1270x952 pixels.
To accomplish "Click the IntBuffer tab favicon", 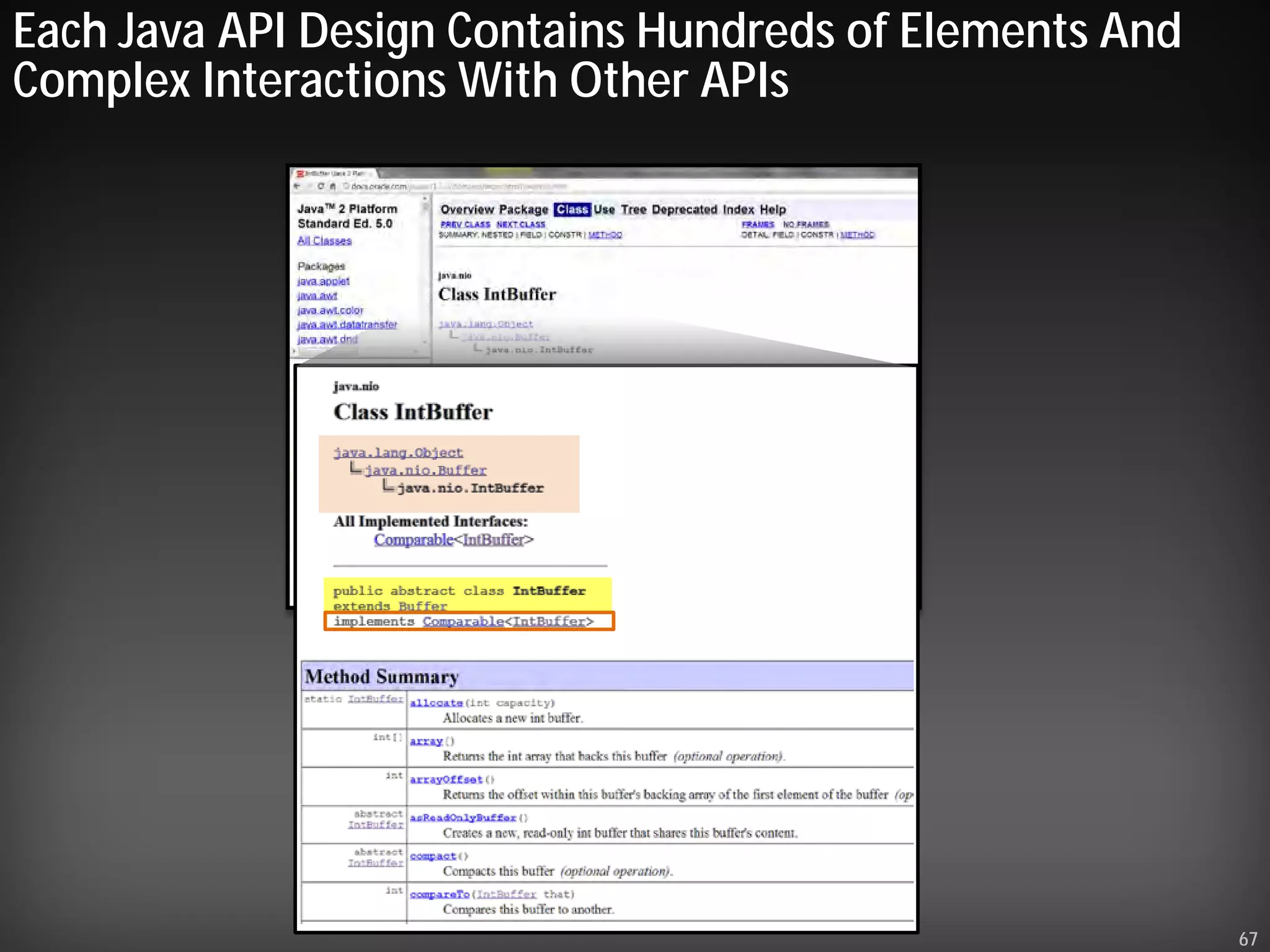I will click(301, 174).
